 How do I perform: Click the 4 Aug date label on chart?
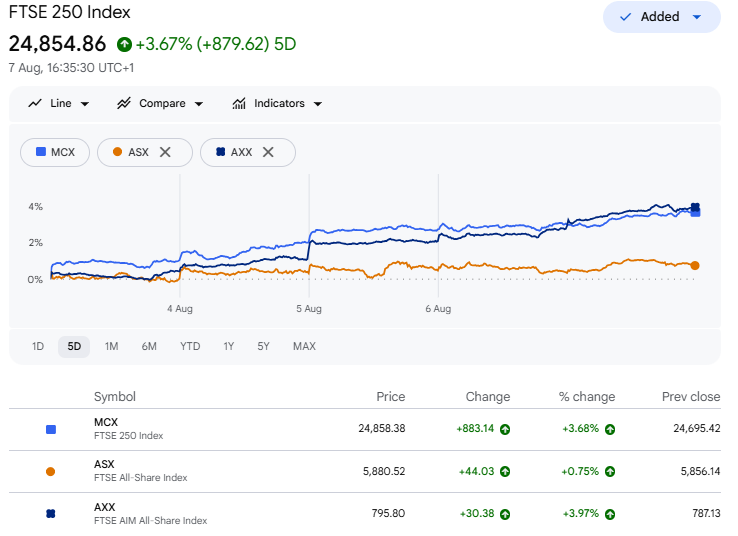[180, 309]
